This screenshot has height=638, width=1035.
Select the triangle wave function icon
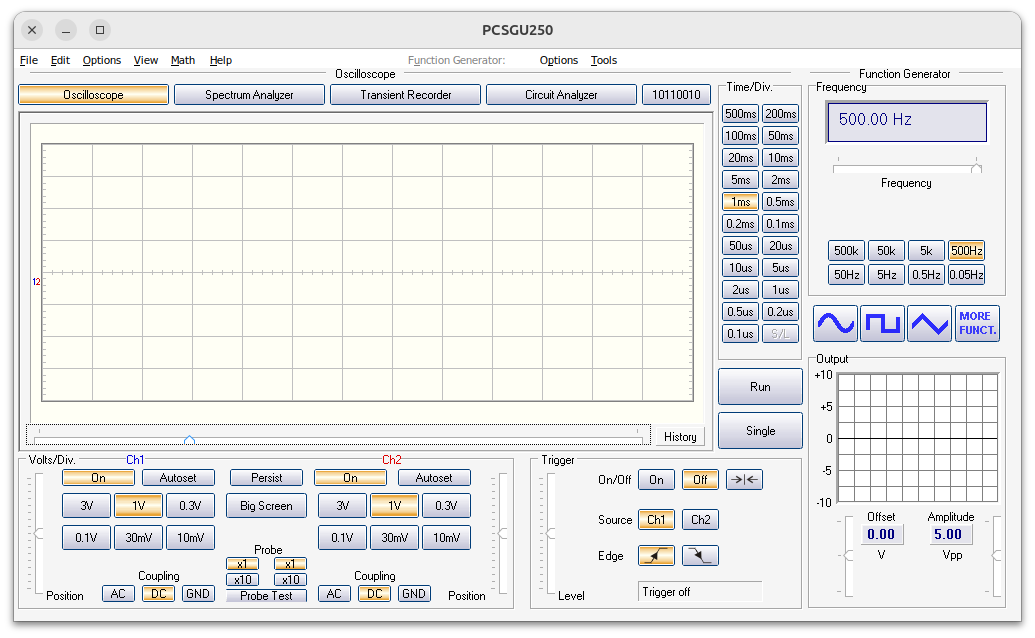click(929, 323)
